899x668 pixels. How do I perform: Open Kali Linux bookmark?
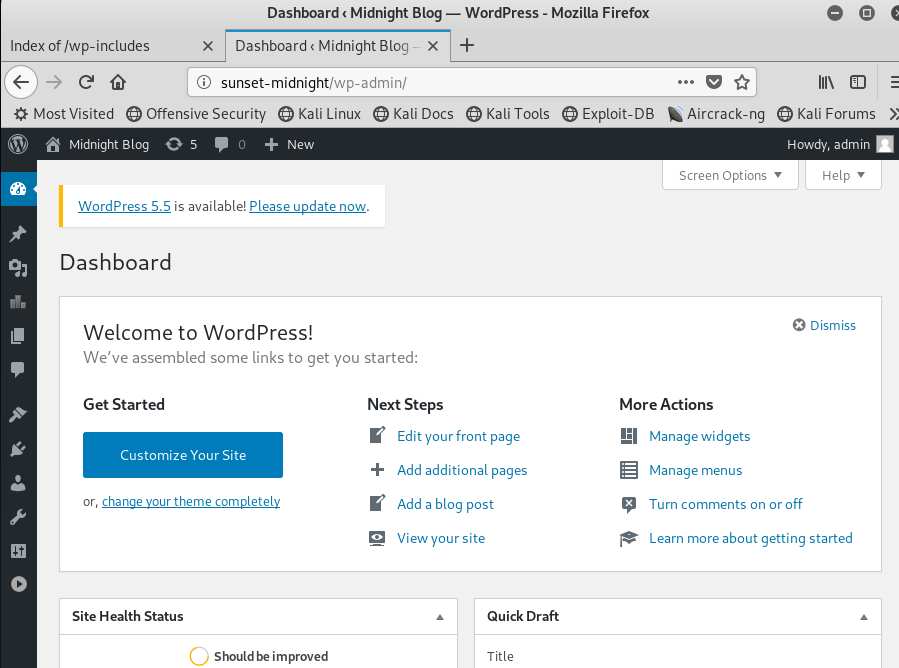point(319,114)
